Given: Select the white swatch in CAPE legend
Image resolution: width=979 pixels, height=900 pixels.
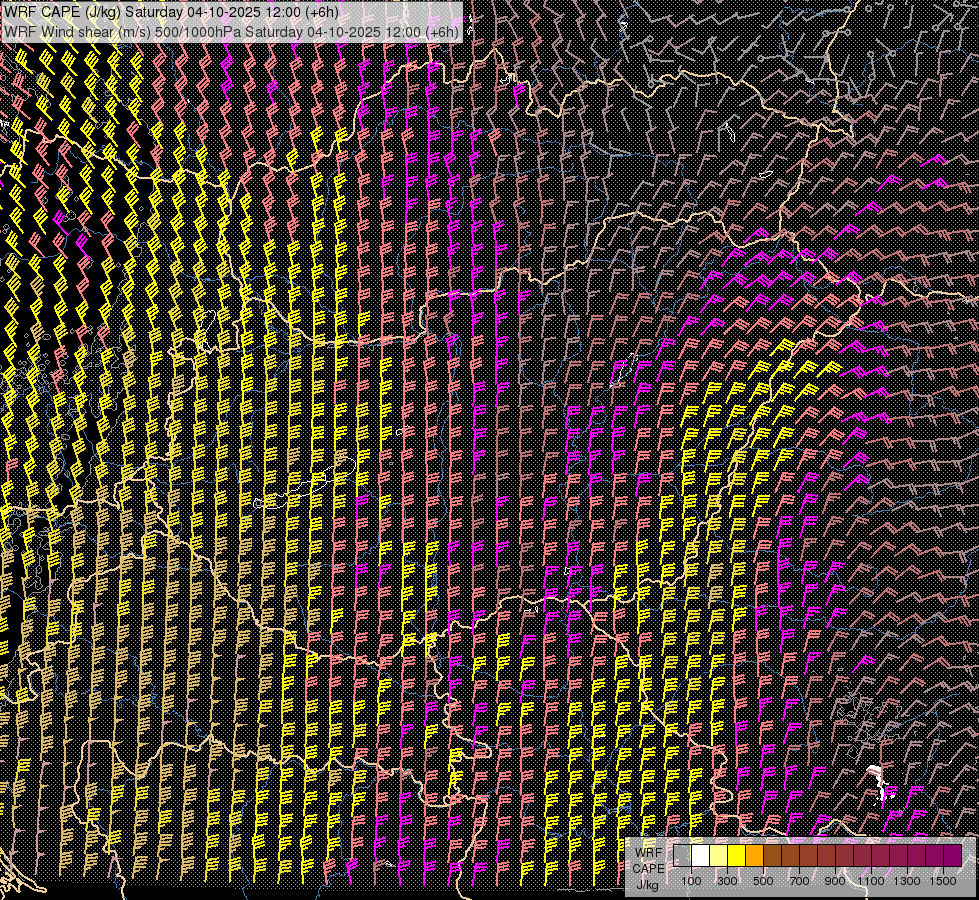Looking at the screenshot, I should pos(700,855).
